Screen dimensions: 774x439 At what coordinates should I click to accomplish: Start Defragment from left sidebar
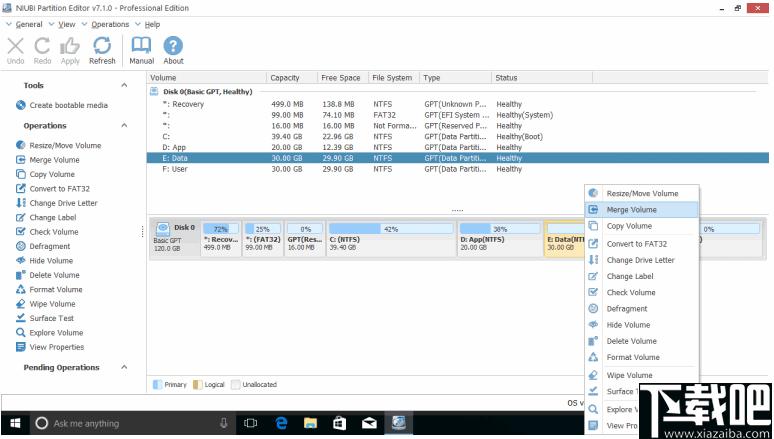[x=43, y=246]
